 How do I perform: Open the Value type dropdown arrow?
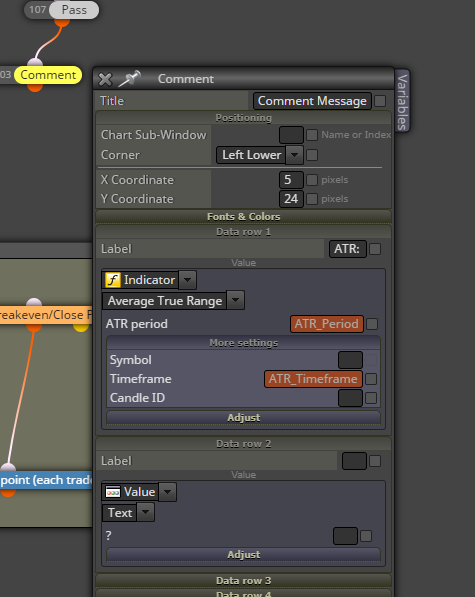[167, 492]
